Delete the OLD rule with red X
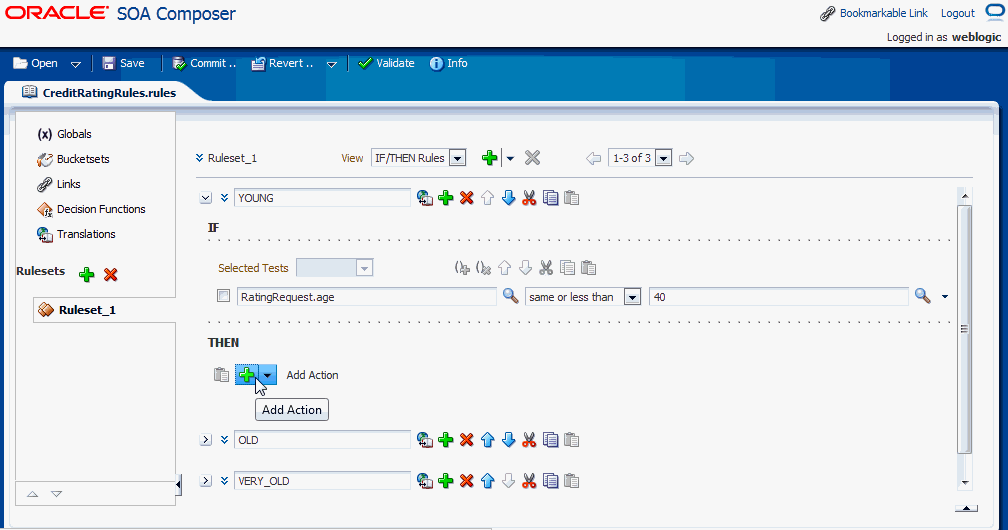This screenshot has height=530, width=1008. pyautogui.click(x=467, y=440)
